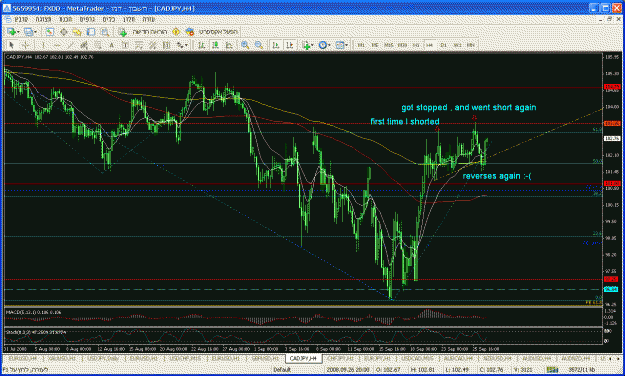Select the Trendline drawing tool
The width and height of the screenshot is (625, 376).
click(x=71, y=45)
